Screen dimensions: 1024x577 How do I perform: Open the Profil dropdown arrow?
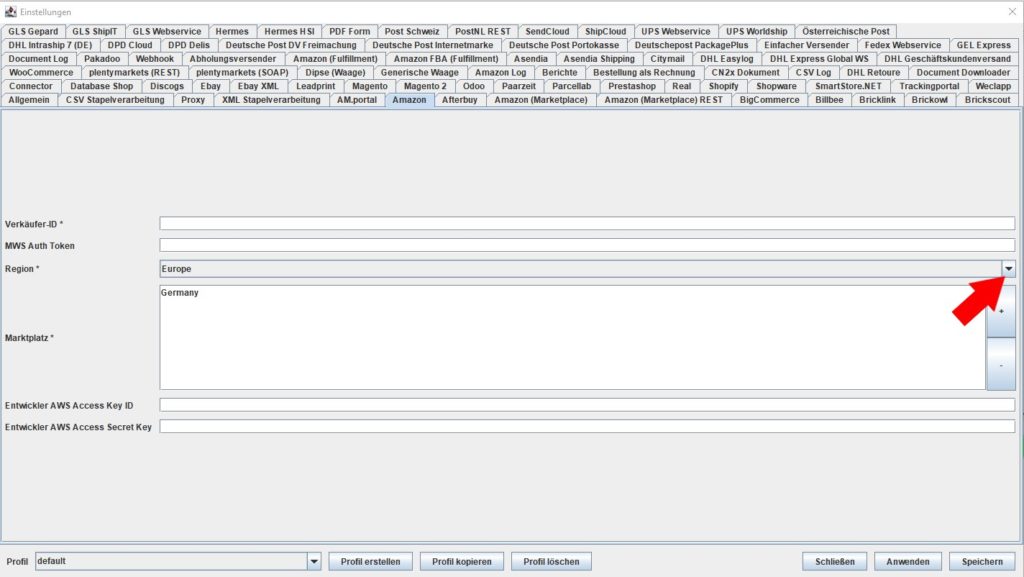pyautogui.click(x=314, y=561)
